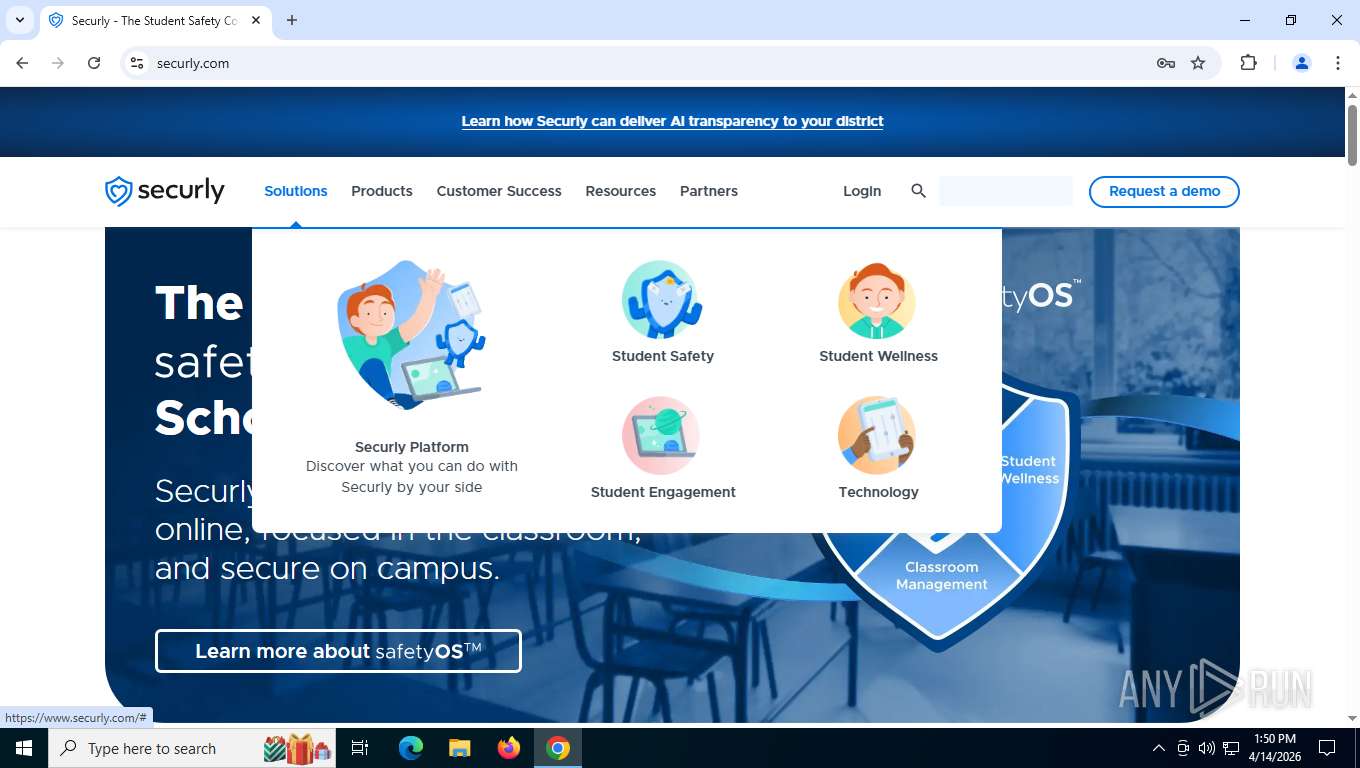1360x768 pixels.
Task: Open Task View on taskbar
Action: pos(360,748)
